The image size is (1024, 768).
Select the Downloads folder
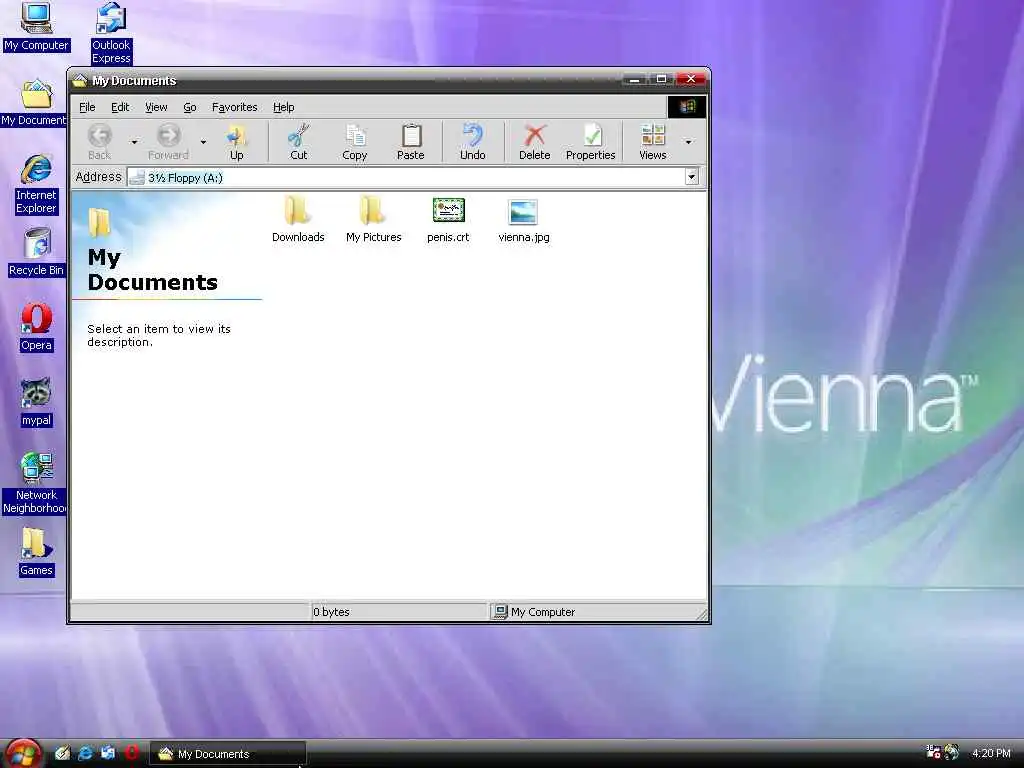(x=298, y=219)
